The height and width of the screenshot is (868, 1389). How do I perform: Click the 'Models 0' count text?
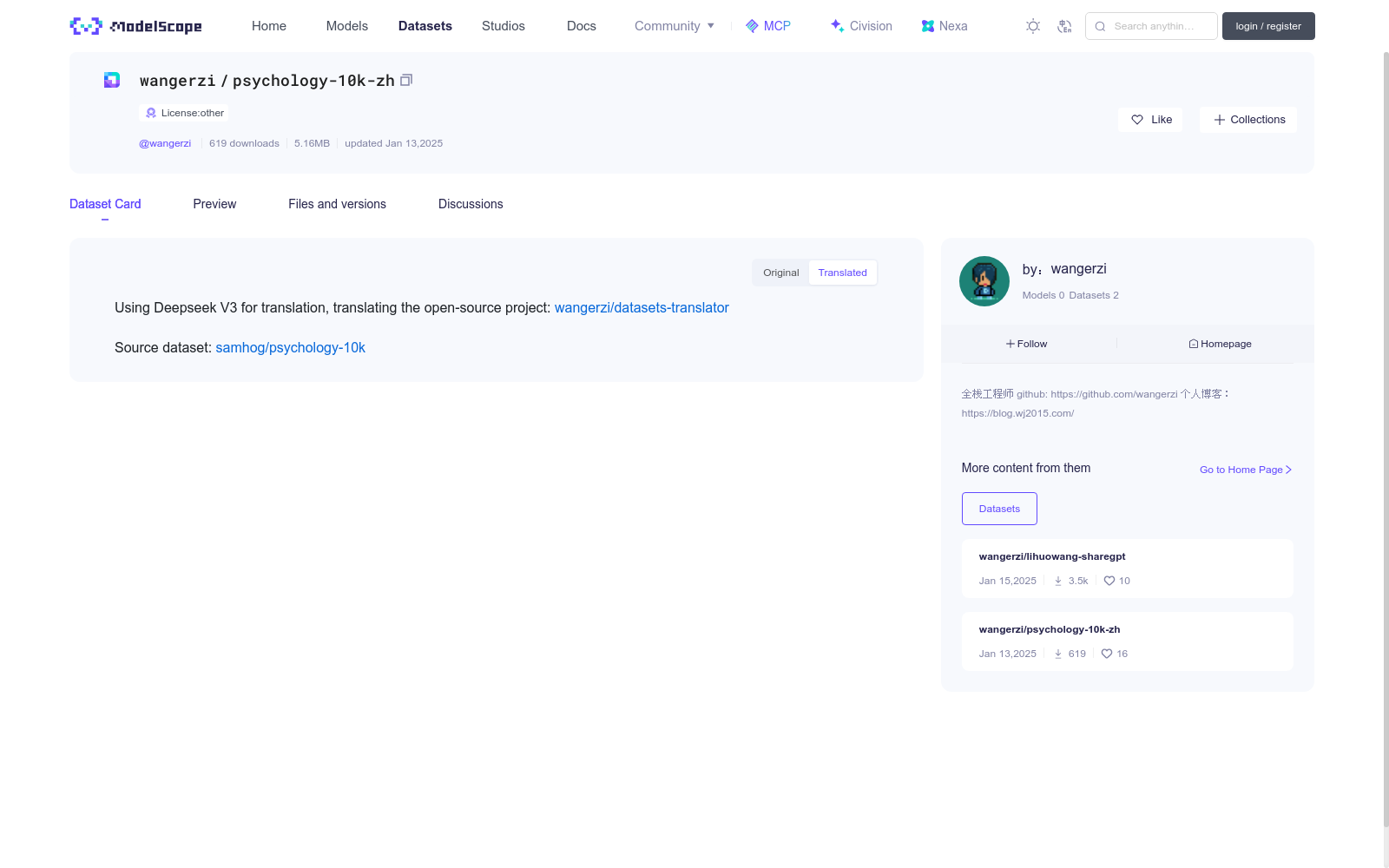[x=1043, y=295]
